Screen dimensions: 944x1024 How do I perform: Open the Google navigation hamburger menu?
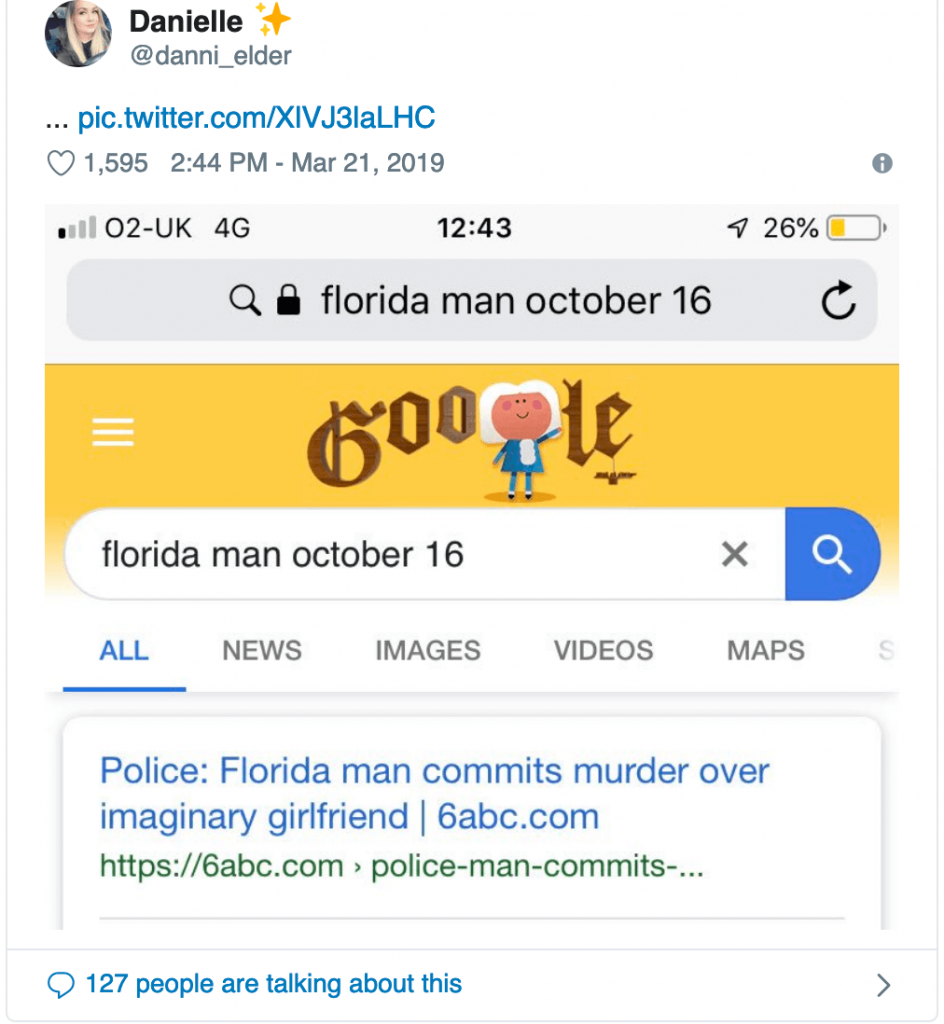pyautogui.click(x=113, y=431)
